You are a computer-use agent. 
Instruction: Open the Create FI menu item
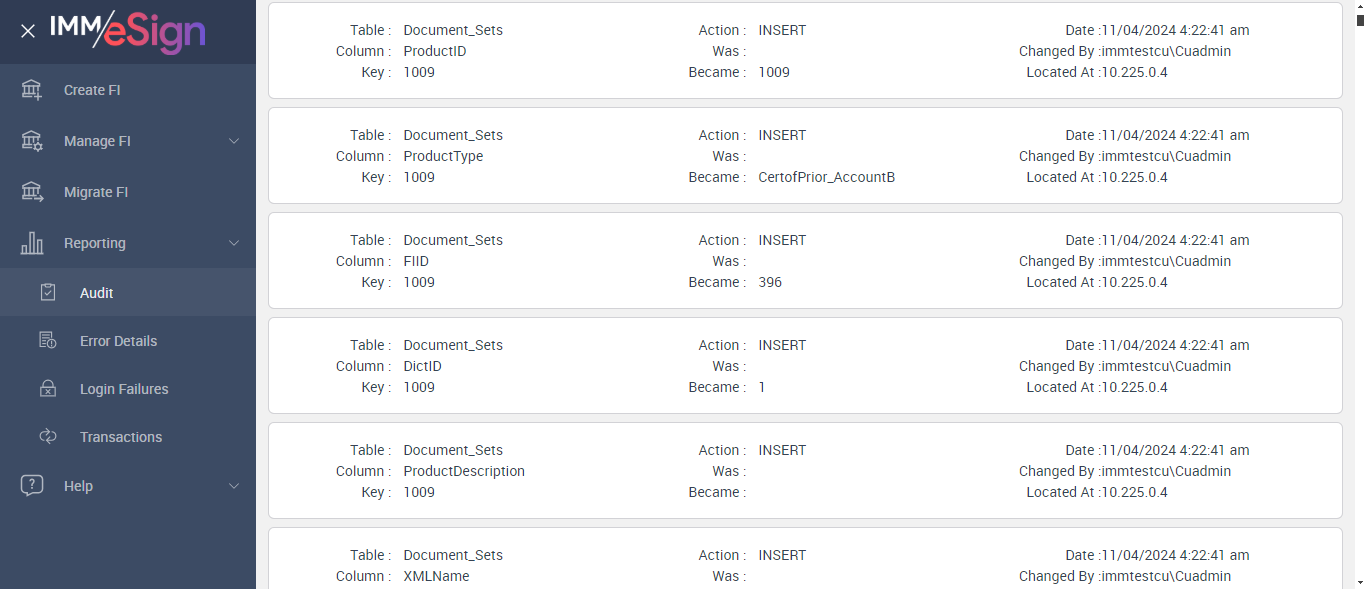(92, 90)
